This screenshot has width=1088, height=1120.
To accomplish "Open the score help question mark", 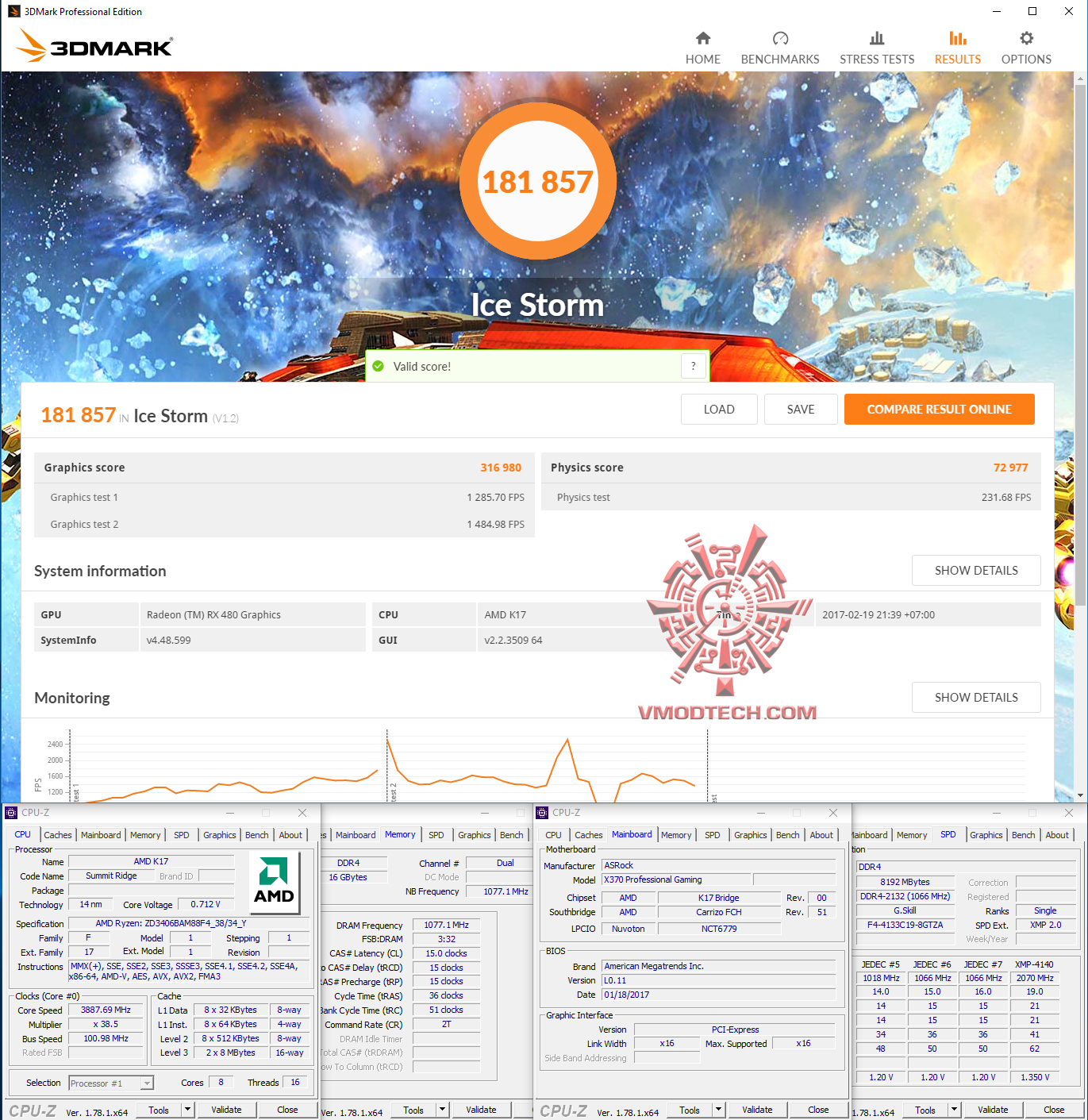I will coord(693,366).
